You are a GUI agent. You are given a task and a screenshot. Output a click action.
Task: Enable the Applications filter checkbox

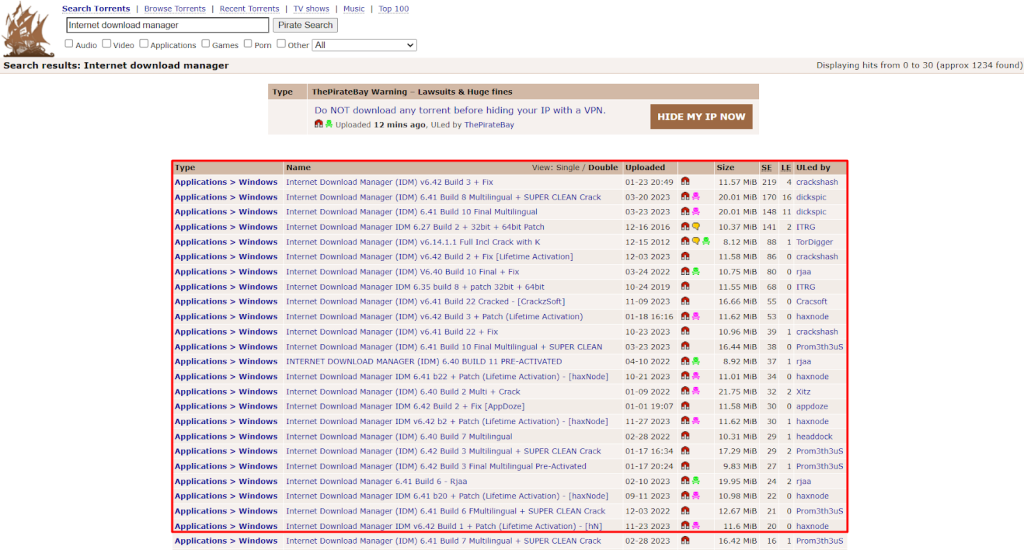click(144, 44)
